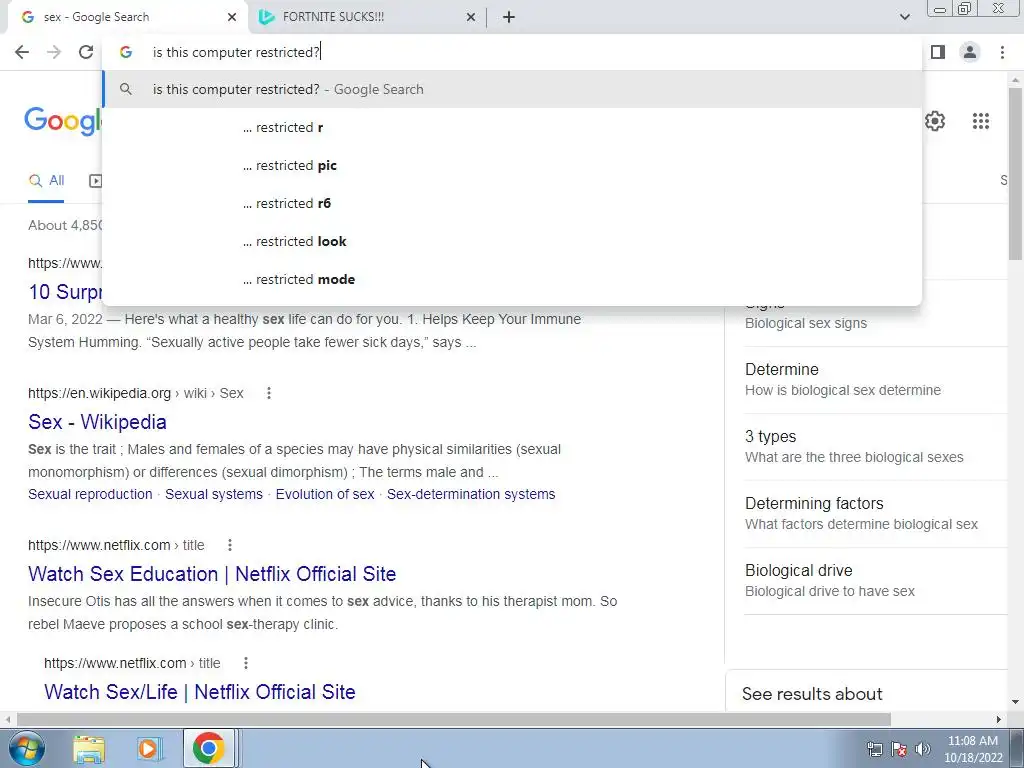1024x768 pixels.
Task: Click the 'Biological sex signs' entry
Action: pos(806,323)
